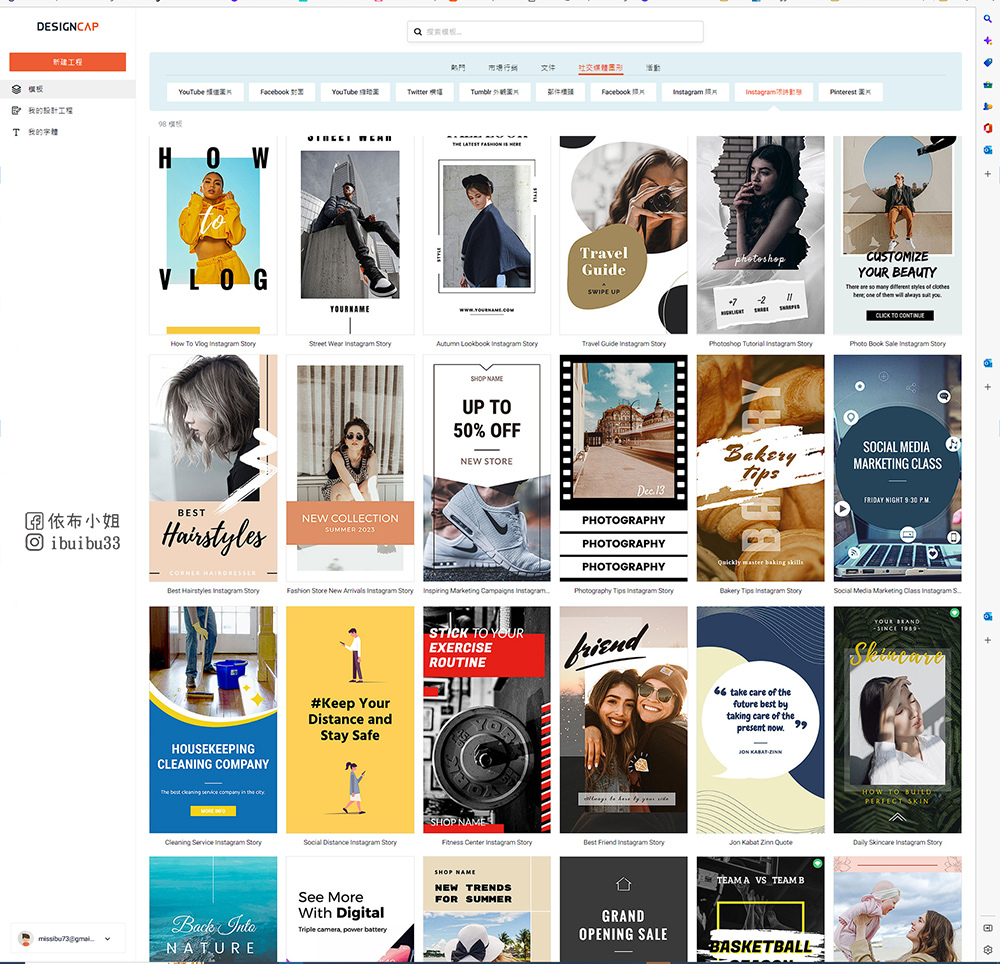
Task: Switch to the 活動 category tab
Action: [x=652, y=68]
